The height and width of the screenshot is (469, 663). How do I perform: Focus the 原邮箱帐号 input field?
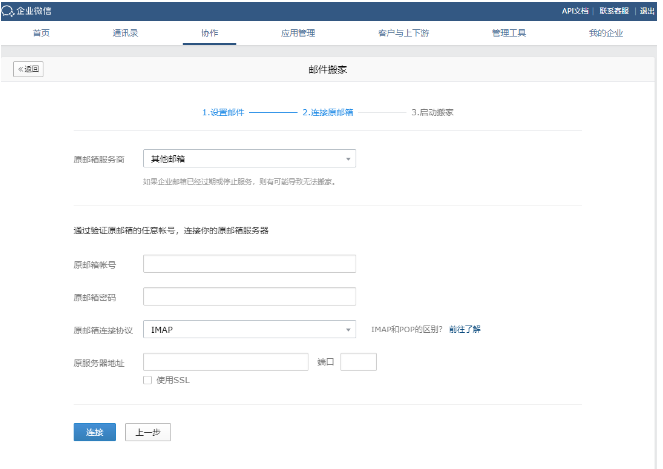point(249,264)
